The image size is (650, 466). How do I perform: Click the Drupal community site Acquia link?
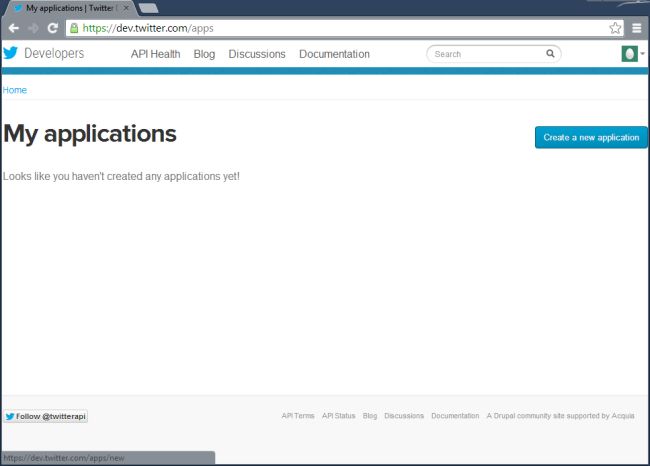[560, 416]
